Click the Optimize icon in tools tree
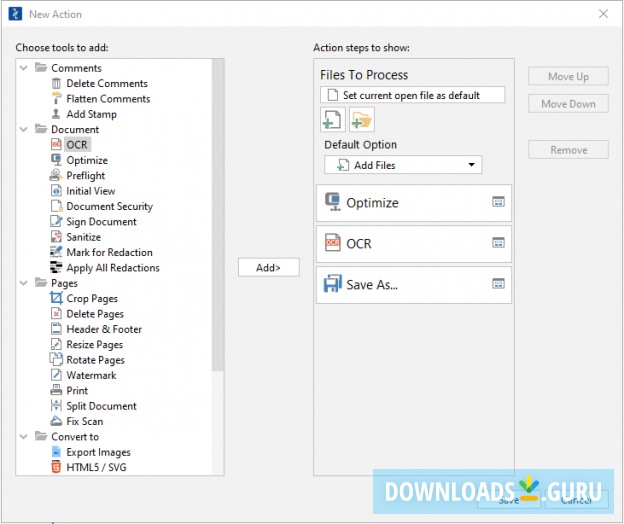Image resolution: width=624 pixels, height=524 pixels. pos(56,160)
